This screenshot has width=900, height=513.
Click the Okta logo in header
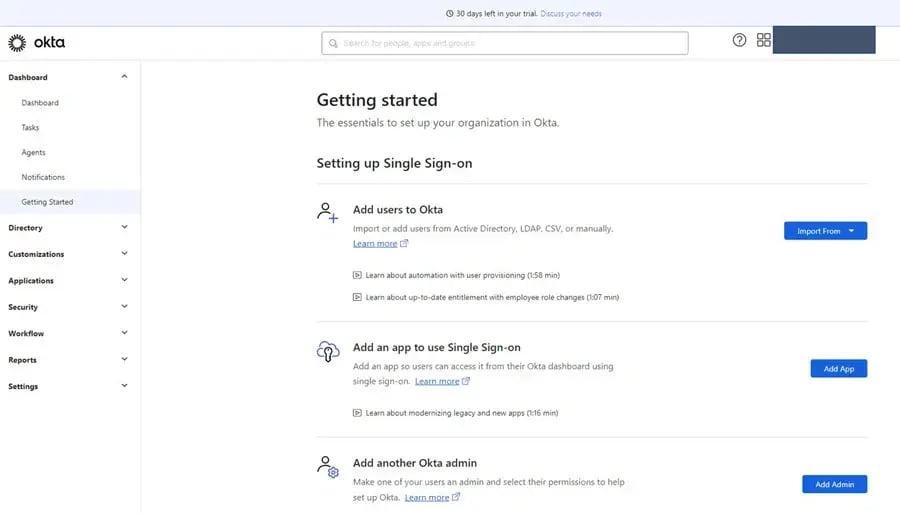(37, 43)
